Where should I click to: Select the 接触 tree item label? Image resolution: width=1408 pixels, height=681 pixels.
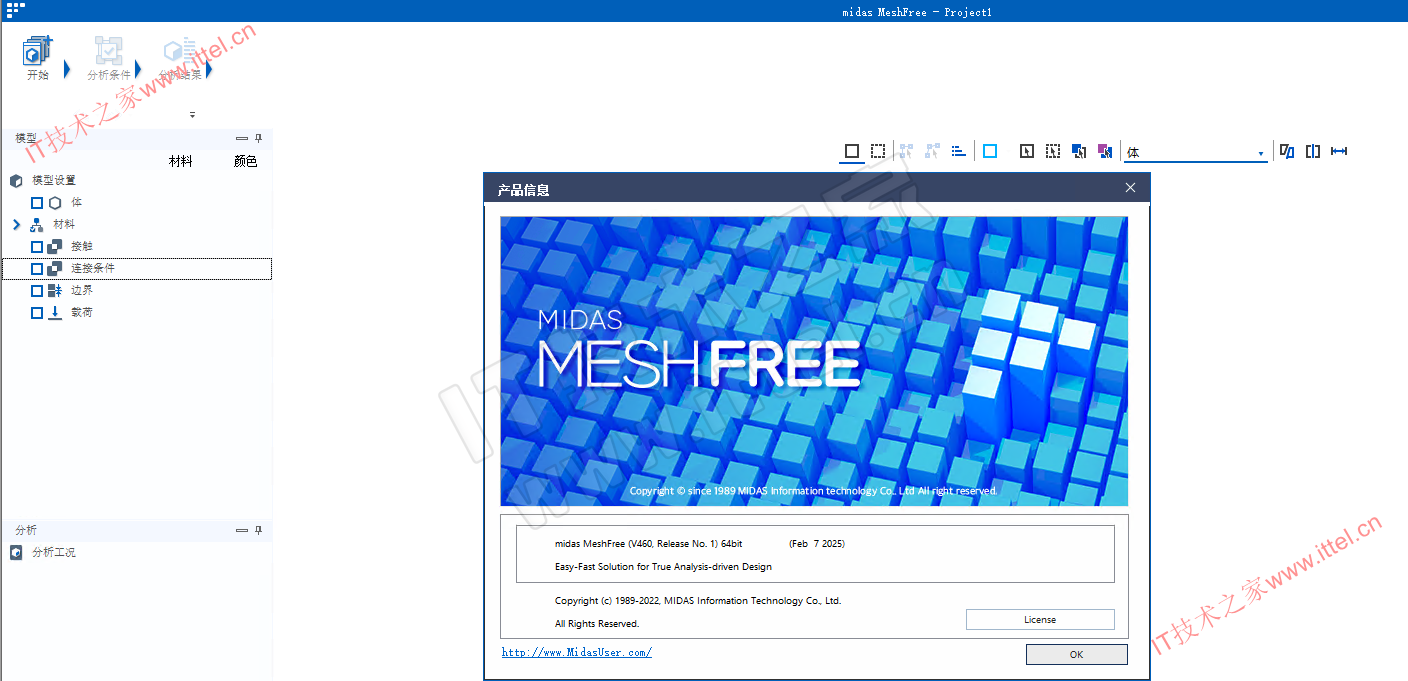82,247
